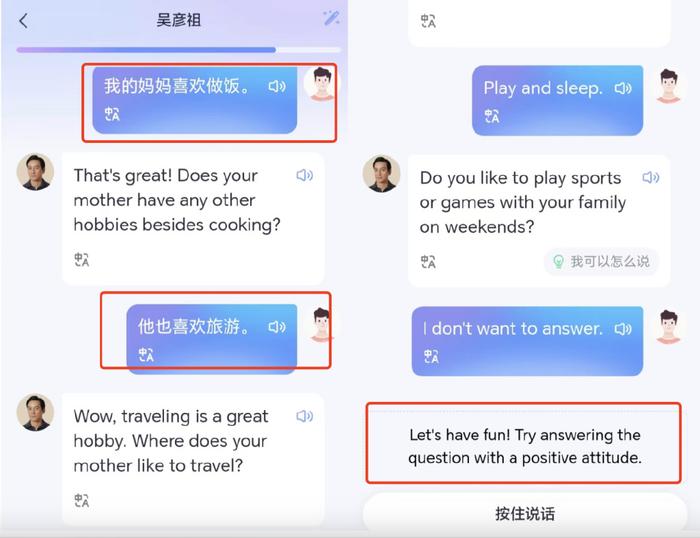The image size is (700, 538).
Task: Translate the "play sports or games" question
Action: (x=428, y=262)
